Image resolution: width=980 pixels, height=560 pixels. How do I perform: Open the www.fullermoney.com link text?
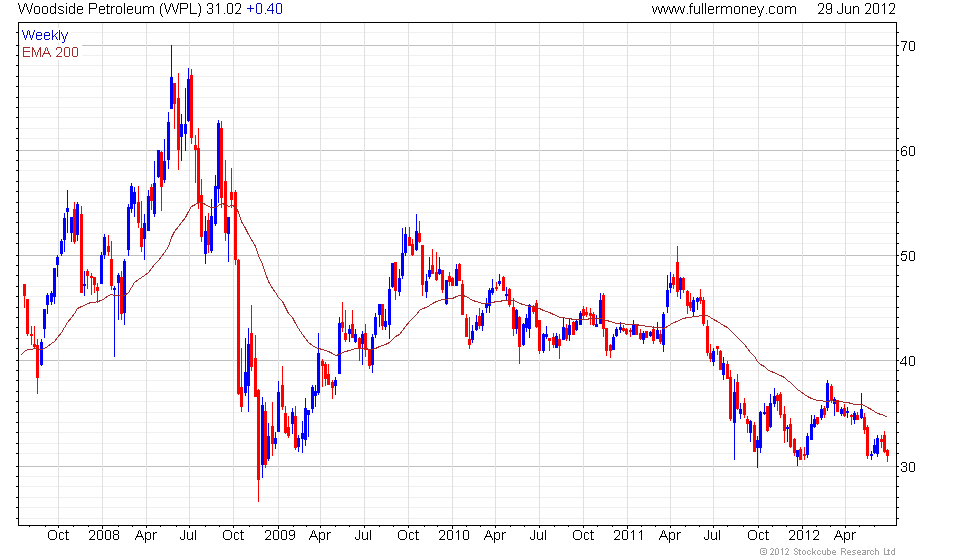[724, 9]
